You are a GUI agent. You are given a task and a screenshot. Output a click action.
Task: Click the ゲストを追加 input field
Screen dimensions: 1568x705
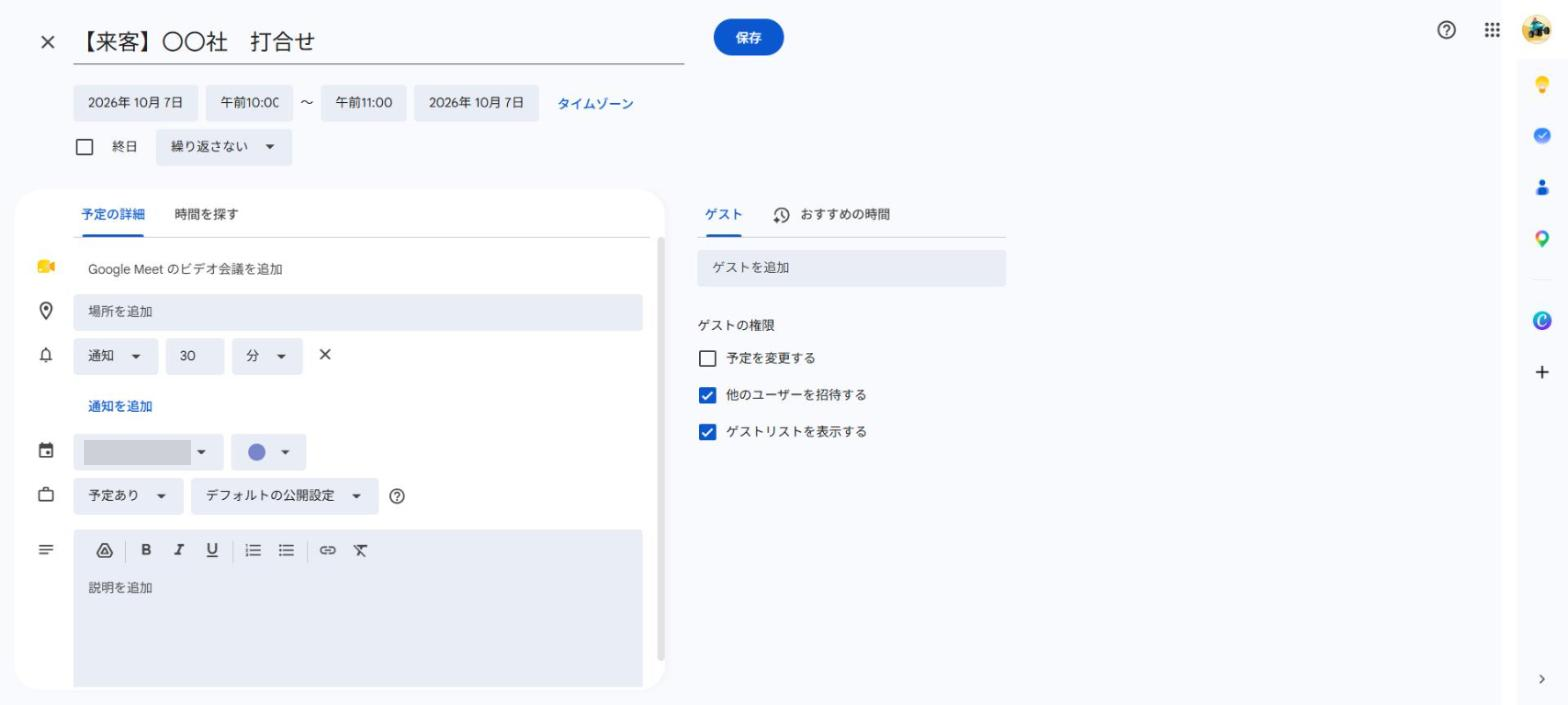point(852,268)
